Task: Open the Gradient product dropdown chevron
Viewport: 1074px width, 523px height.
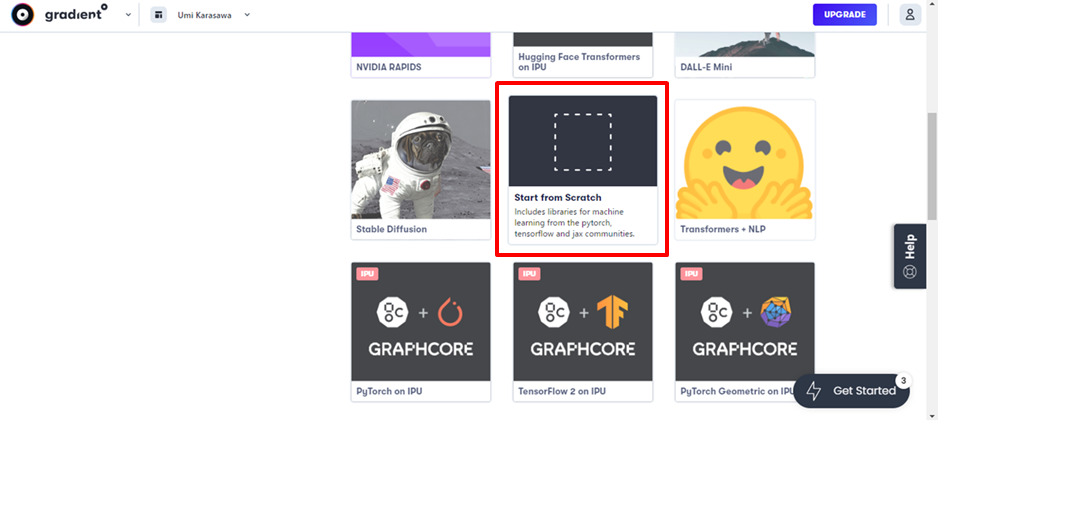Action: 128,14
